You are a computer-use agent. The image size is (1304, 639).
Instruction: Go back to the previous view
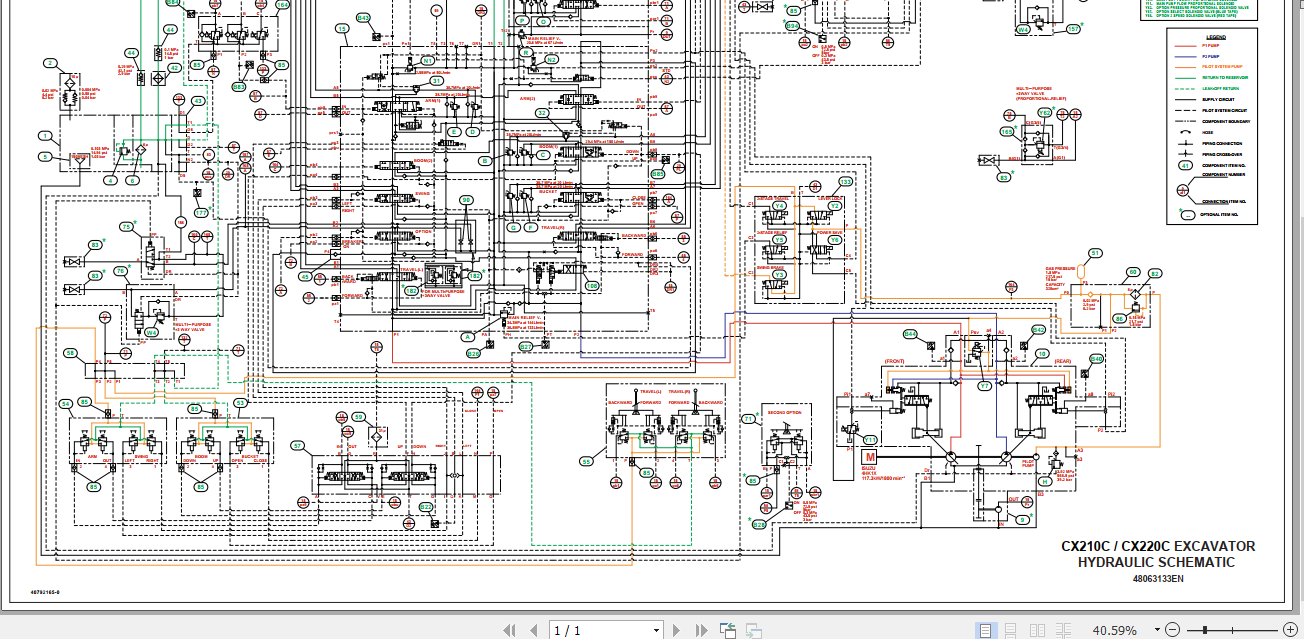tap(727, 630)
